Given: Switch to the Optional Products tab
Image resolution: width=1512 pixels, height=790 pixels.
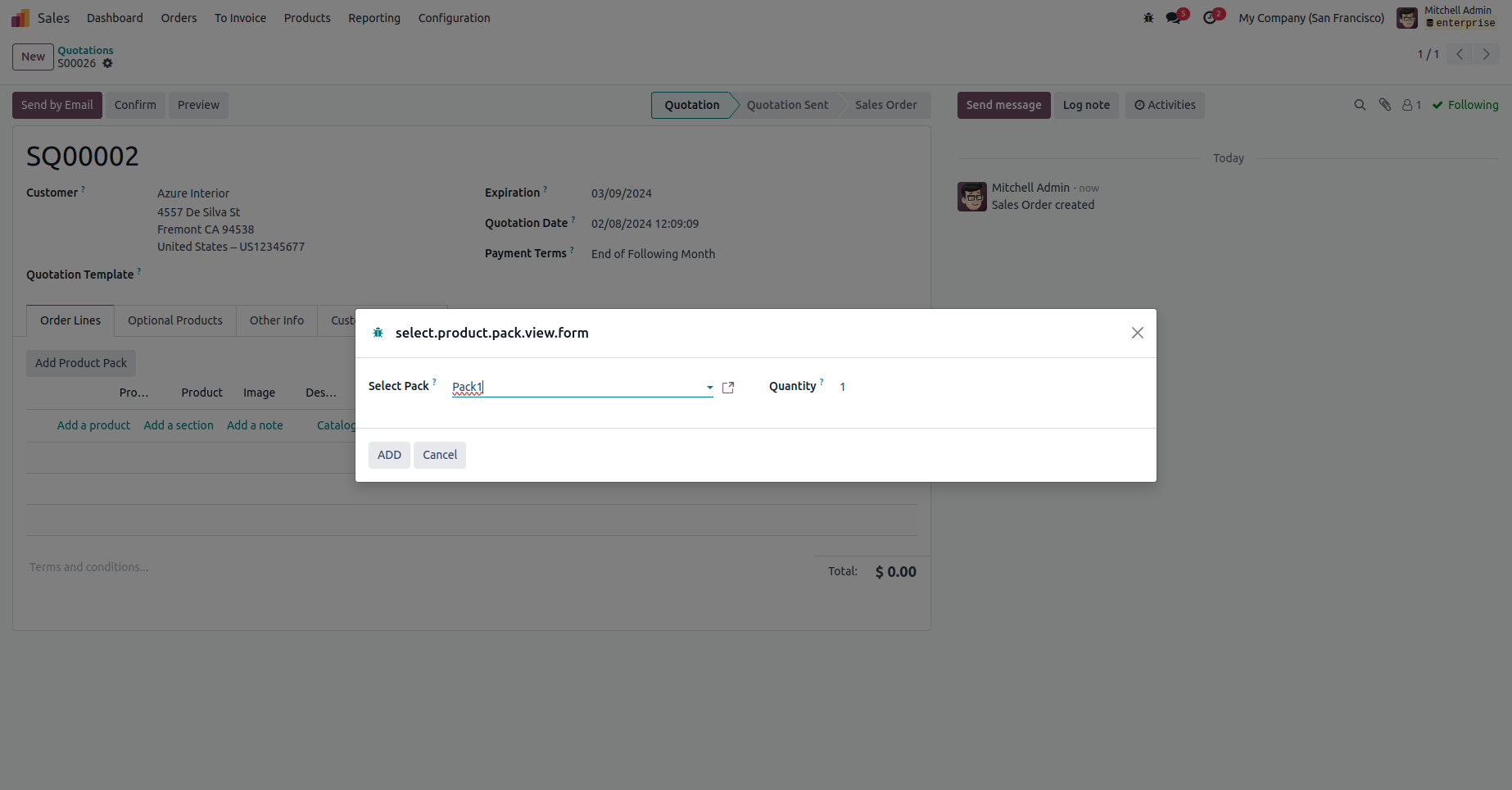Looking at the screenshot, I should (x=175, y=320).
